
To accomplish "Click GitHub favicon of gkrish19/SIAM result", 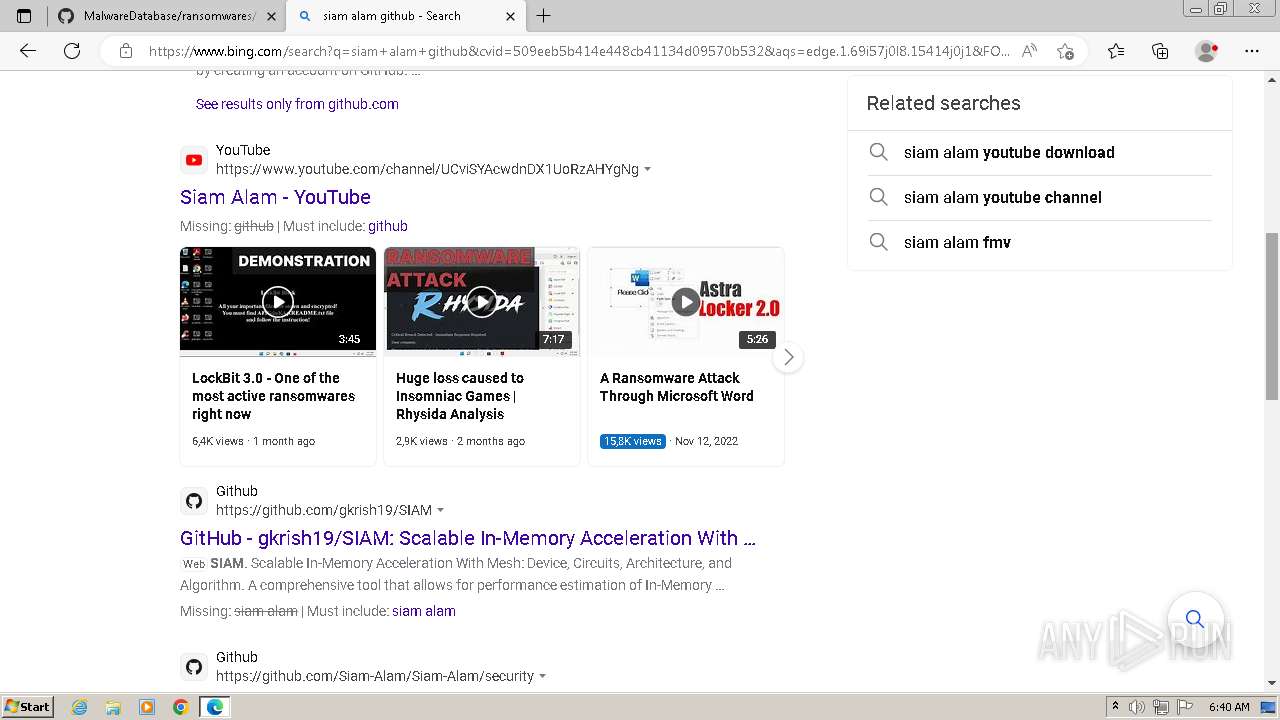I will coord(194,501).
